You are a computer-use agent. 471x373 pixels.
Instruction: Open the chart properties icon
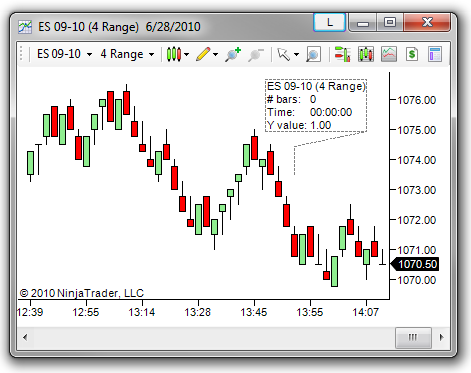(435, 54)
